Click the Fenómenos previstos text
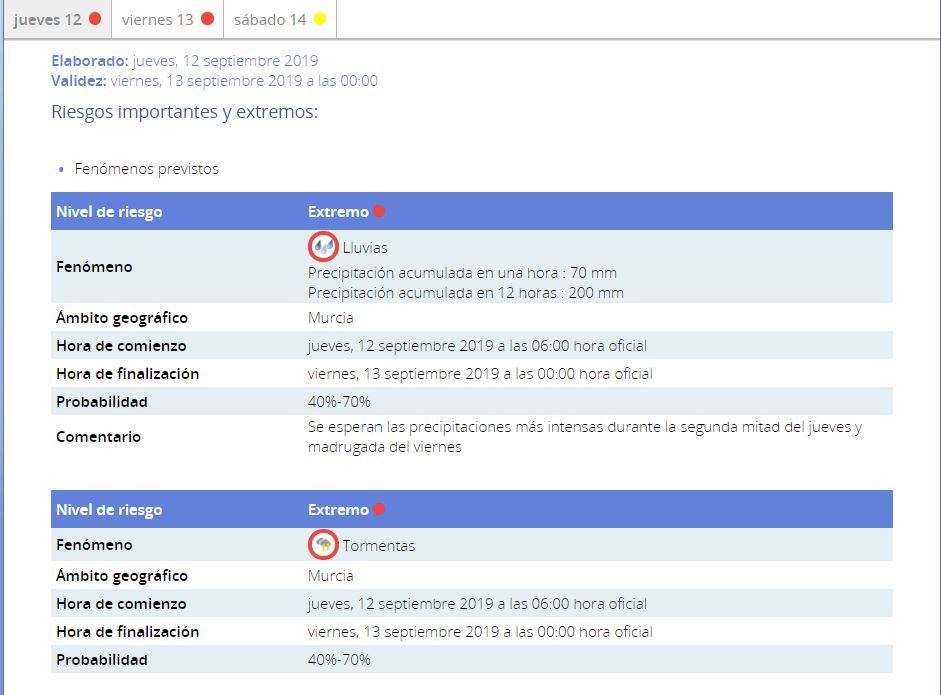This screenshot has height=695, width=941. 146,169
